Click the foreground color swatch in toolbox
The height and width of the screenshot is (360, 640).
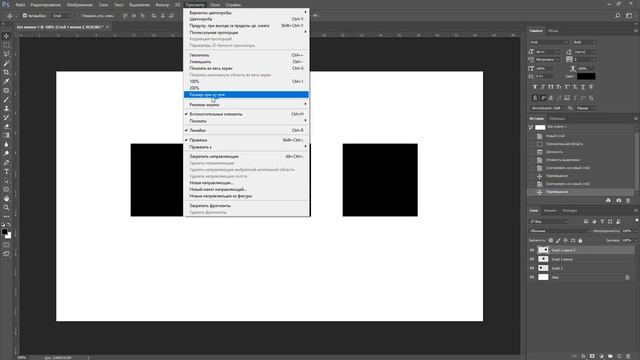pyautogui.click(x=4, y=232)
